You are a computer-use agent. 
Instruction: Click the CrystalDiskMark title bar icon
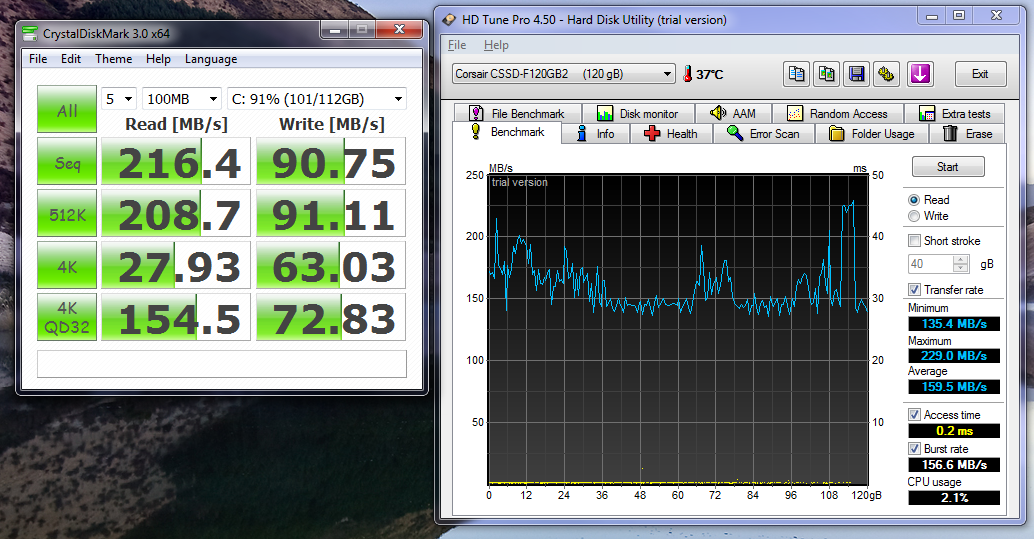[30, 33]
